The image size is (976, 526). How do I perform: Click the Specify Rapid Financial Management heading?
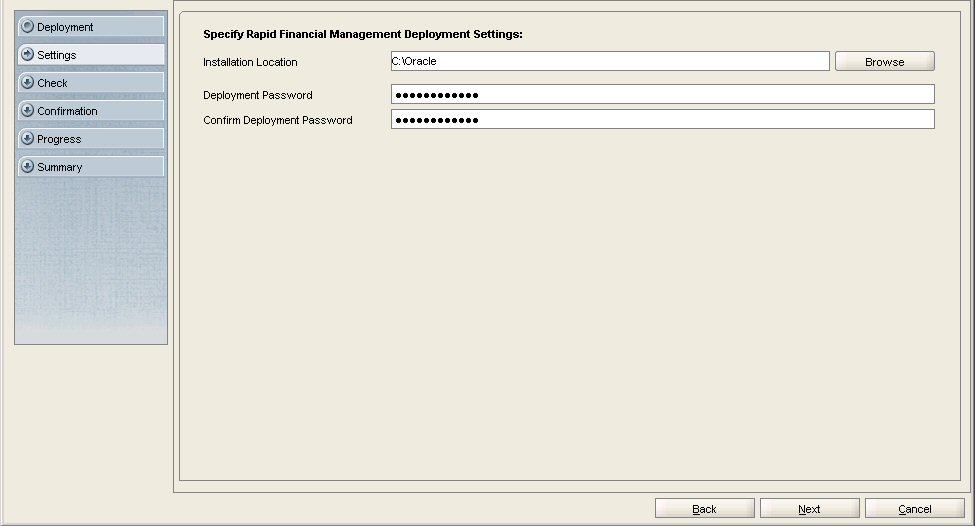[363, 34]
